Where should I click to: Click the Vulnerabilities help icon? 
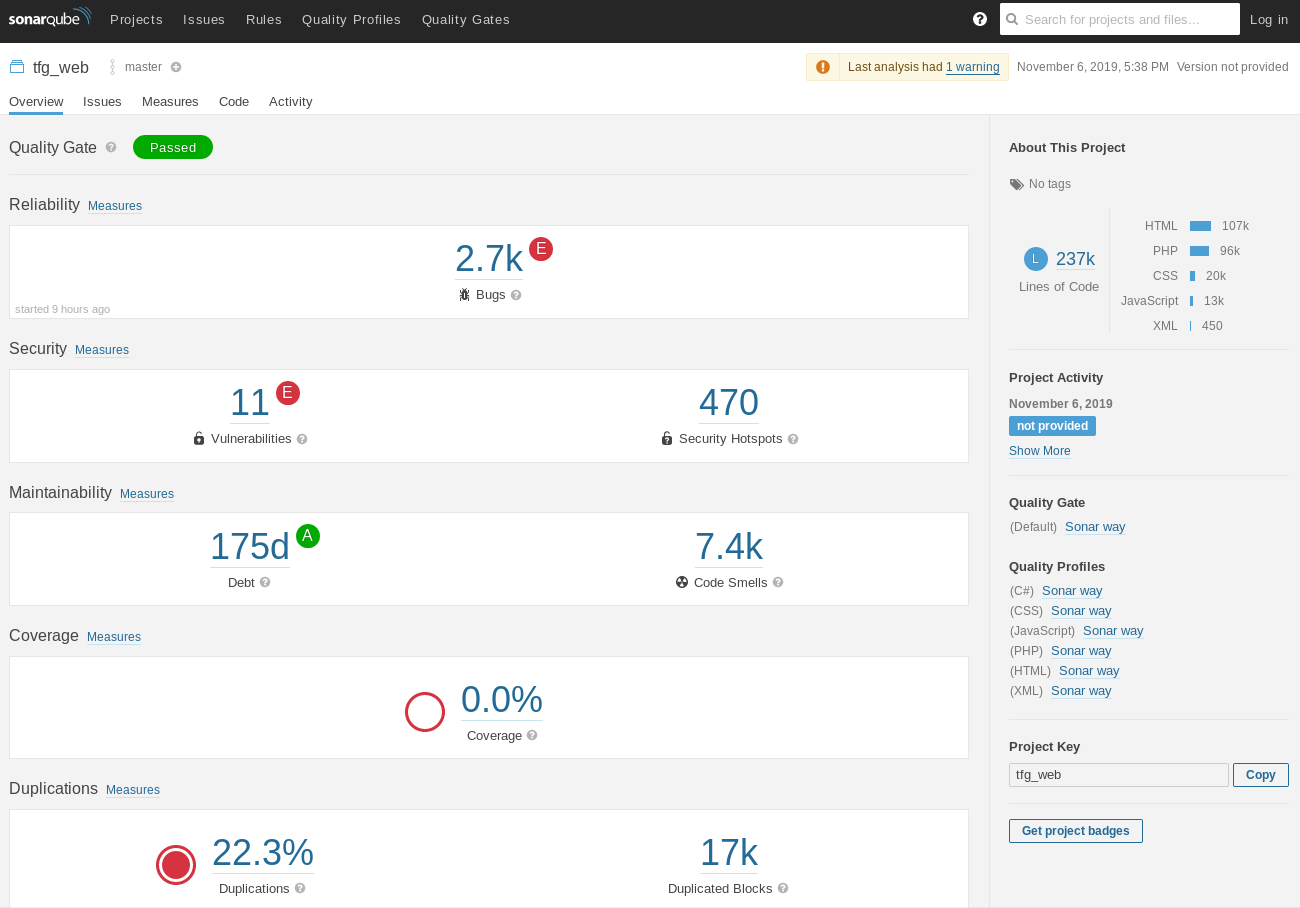(x=302, y=439)
